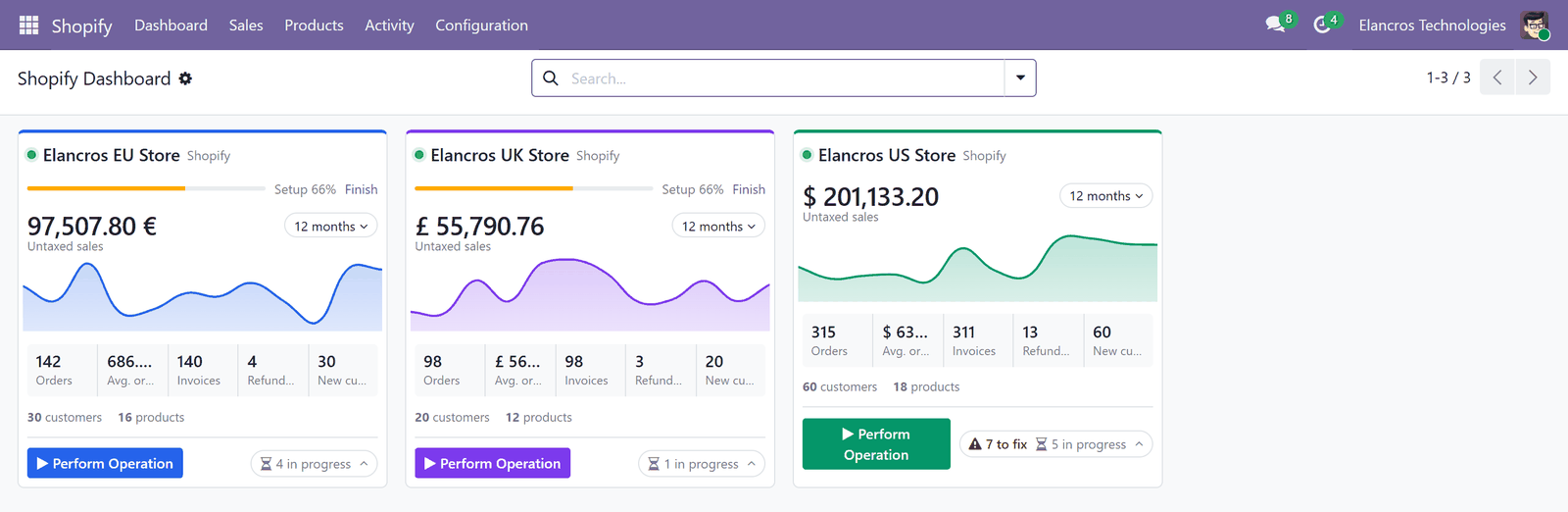Click the '1-3 / 3' pager counter

click(1448, 77)
